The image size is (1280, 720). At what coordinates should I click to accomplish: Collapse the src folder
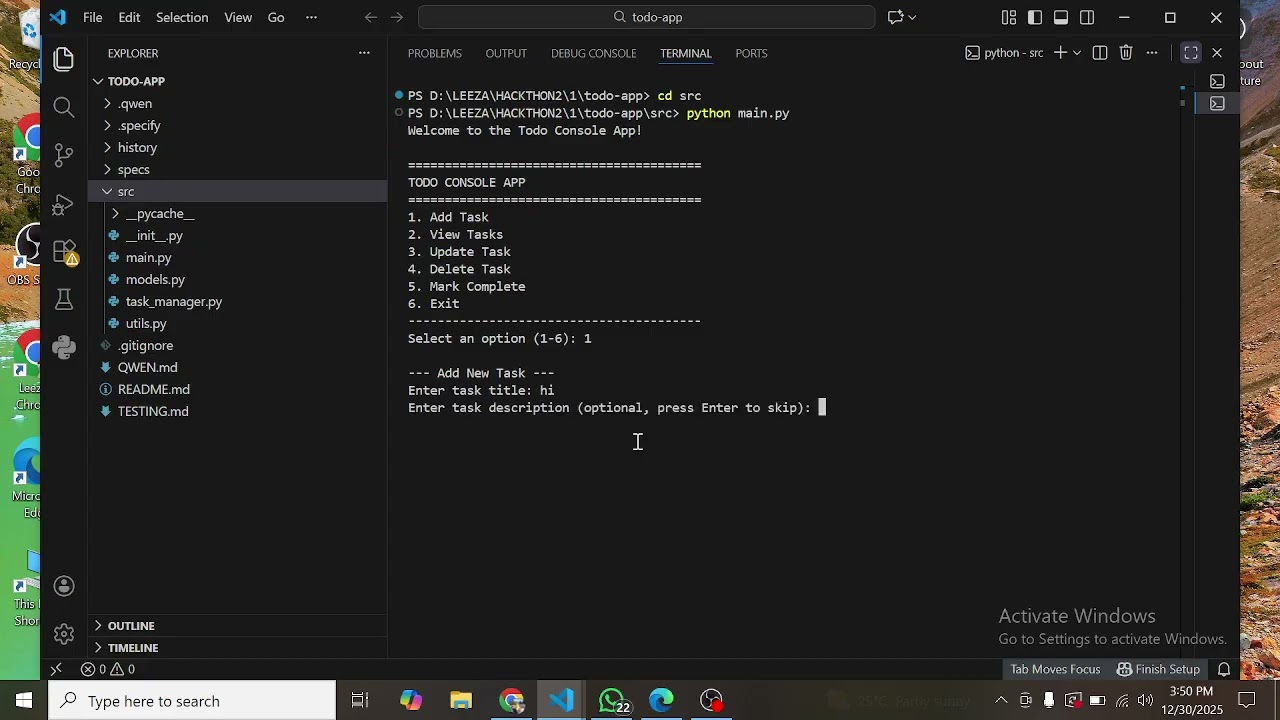[108, 191]
